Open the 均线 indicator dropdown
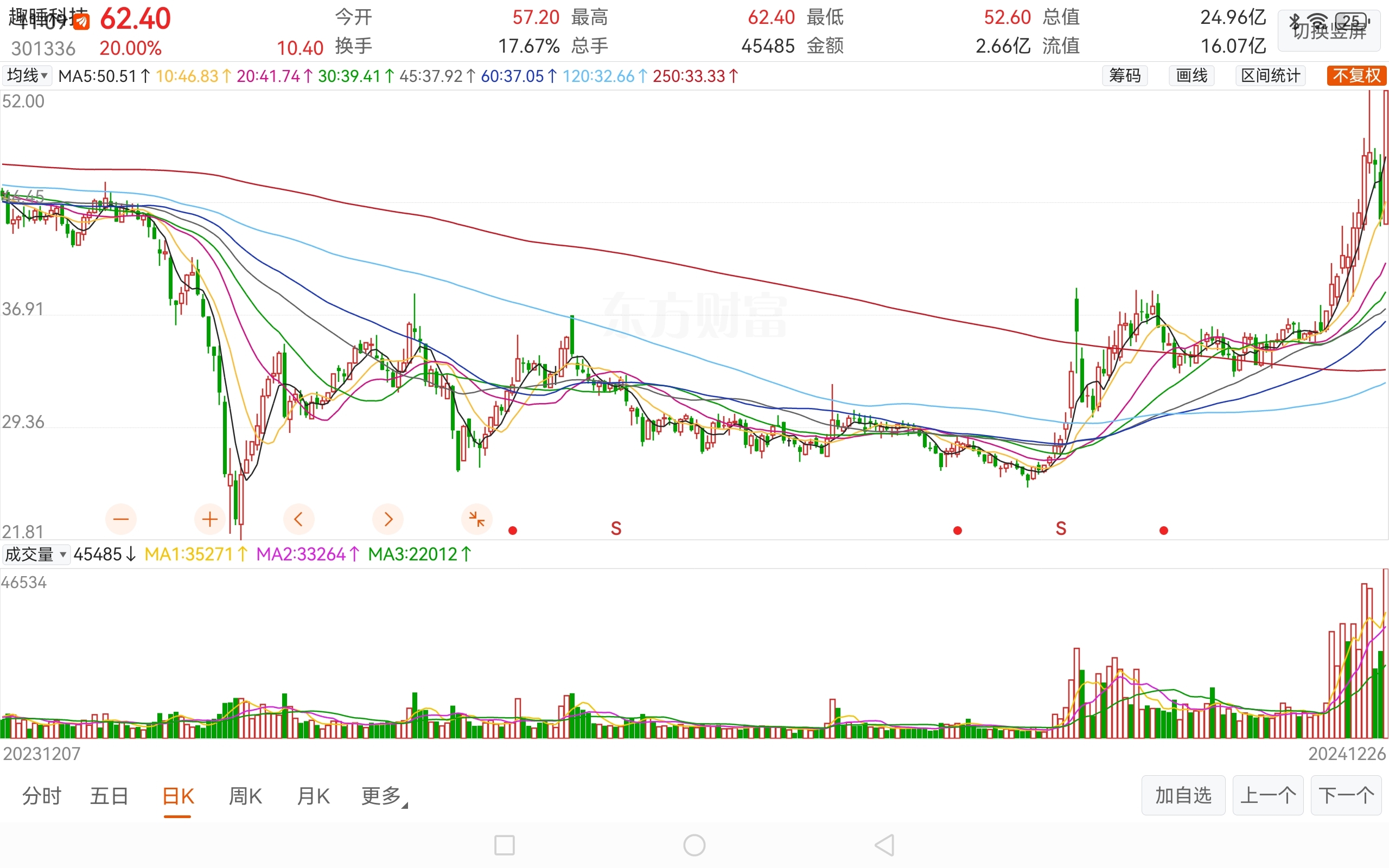 click(x=27, y=76)
